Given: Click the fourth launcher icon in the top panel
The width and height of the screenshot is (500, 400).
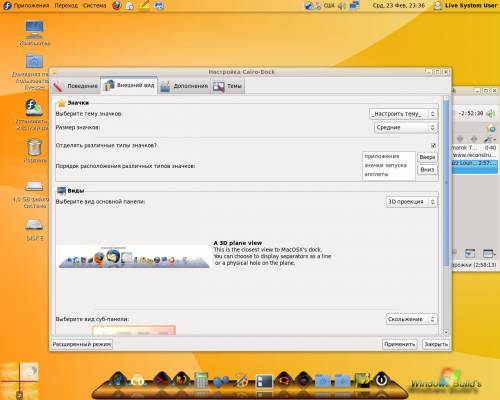Looking at the screenshot, I should [x=159, y=5].
